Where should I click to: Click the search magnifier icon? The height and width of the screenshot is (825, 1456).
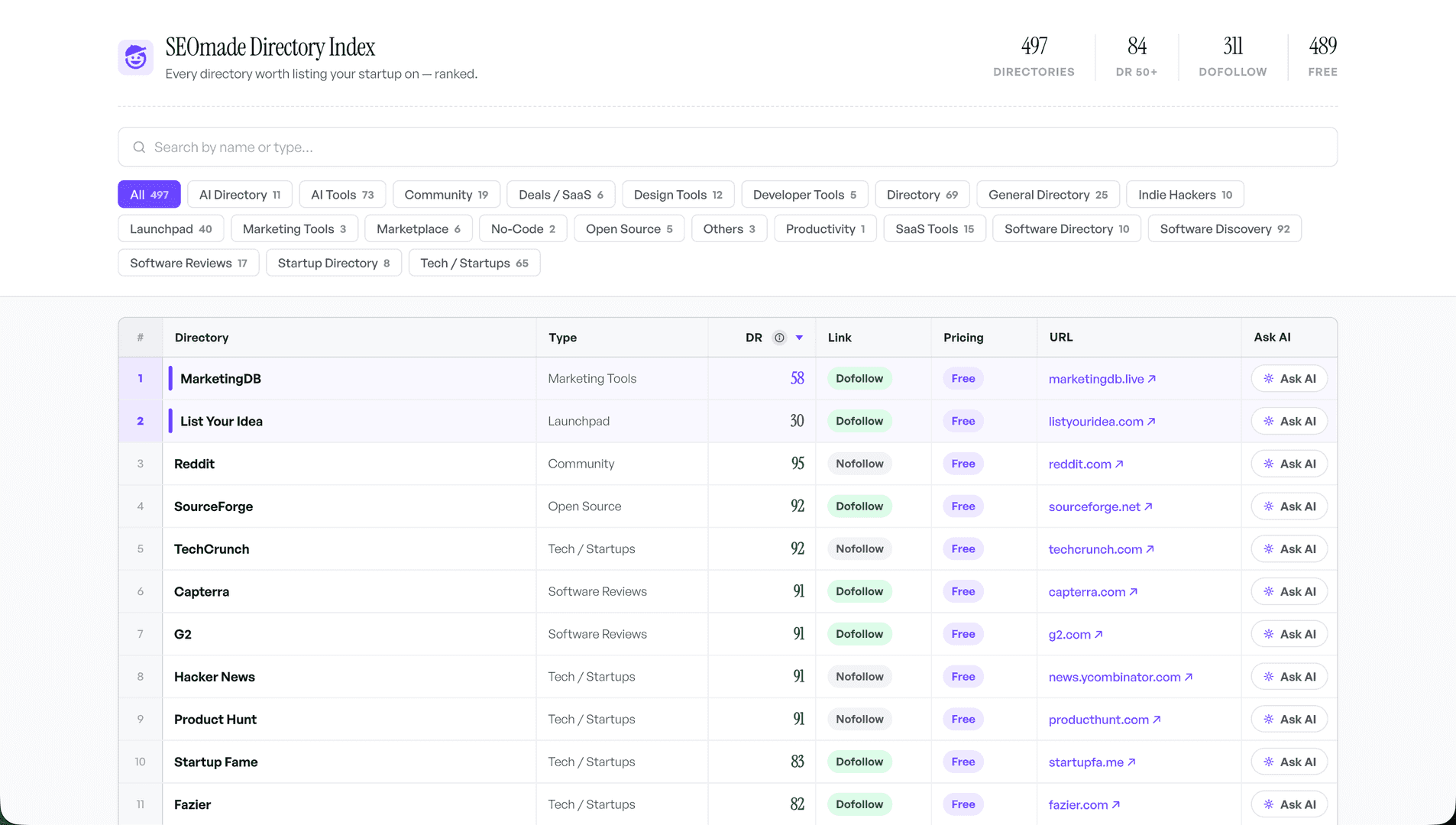[x=139, y=147]
